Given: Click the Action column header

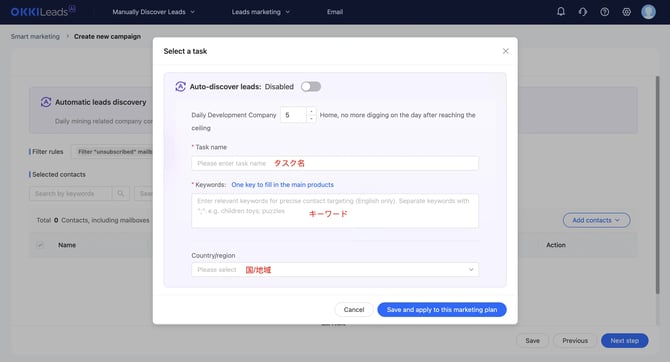Looking at the screenshot, I should point(555,245).
